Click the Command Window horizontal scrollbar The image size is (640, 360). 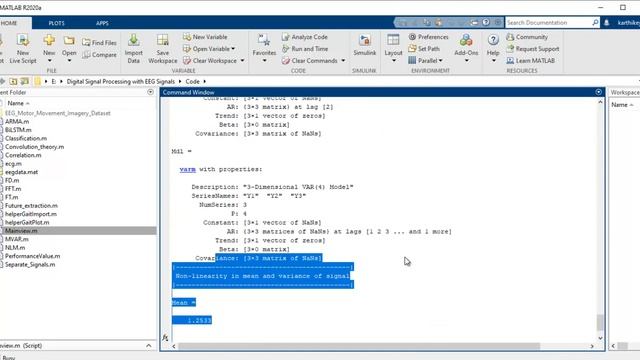tap(359, 346)
